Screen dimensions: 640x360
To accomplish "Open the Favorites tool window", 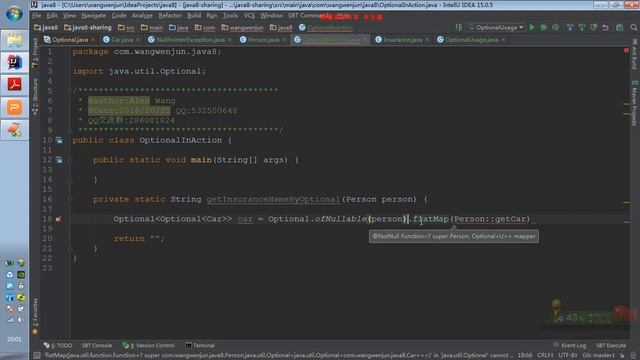I will pos(35,316).
